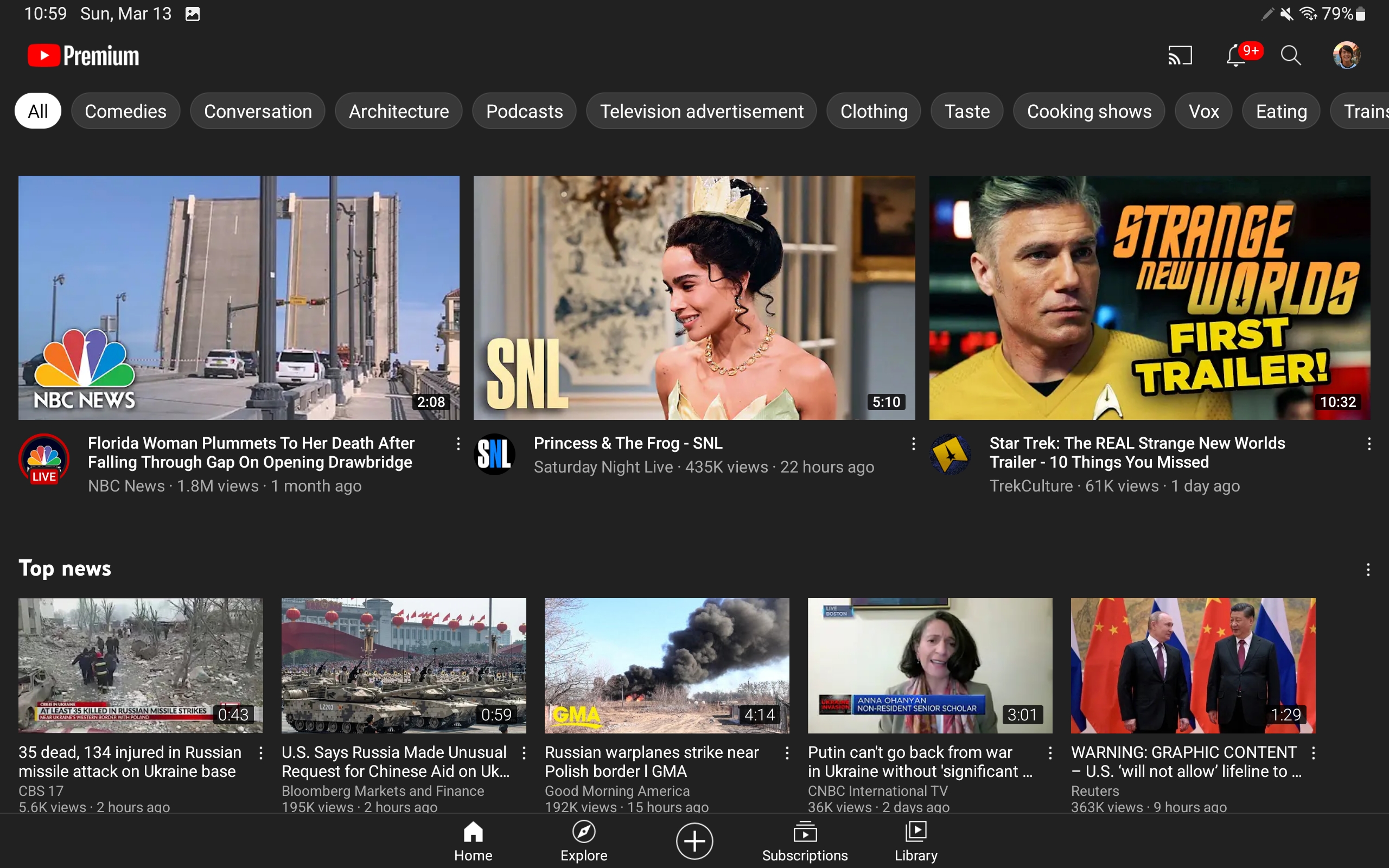Tap the search magnifier icon
The height and width of the screenshot is (868, 1389).
point(1291,56)
